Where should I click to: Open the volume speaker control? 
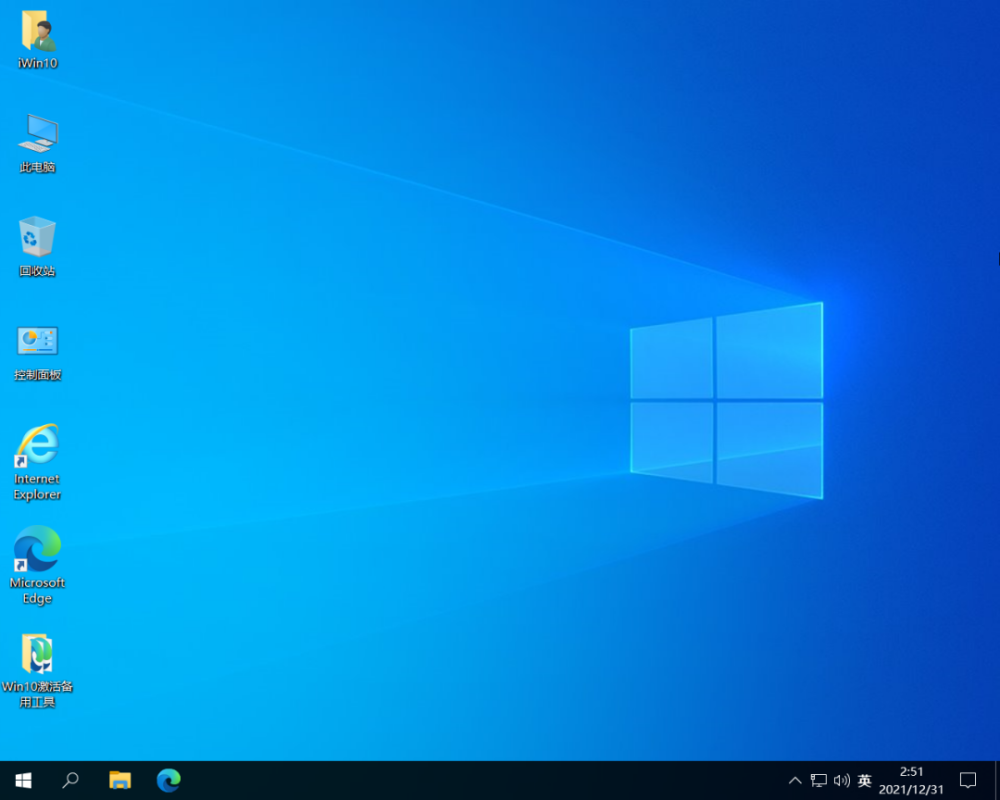(x=841, y=780)
